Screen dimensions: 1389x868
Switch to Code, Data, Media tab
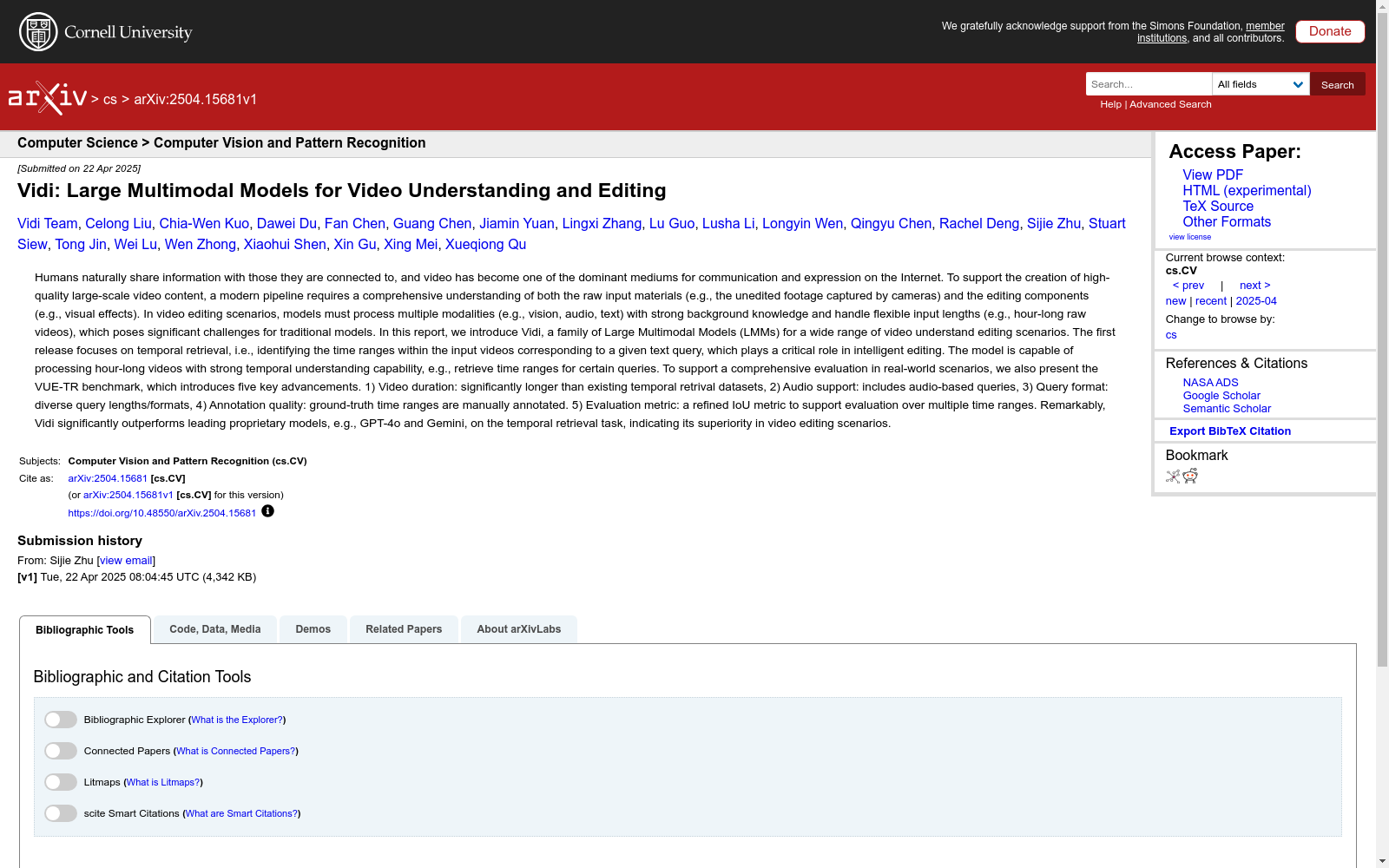tap(215, 629)
